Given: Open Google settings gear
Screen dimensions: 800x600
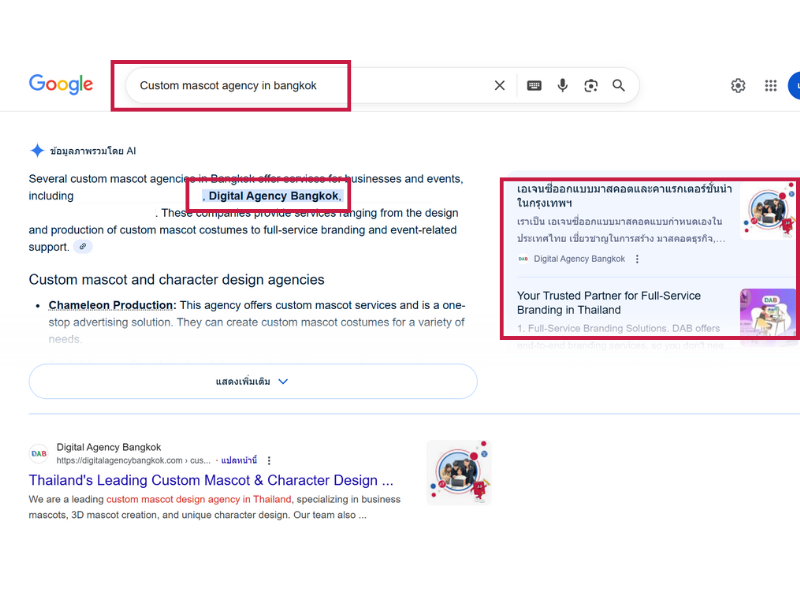Looking at the screenshot, I should click(738, 86).
